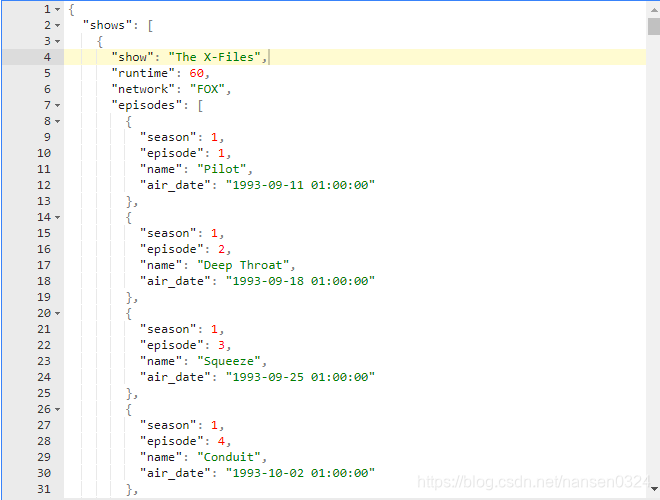Click the air date 1993-09-25 01:00:00
The image size is (660, 500).
point(300,377)
